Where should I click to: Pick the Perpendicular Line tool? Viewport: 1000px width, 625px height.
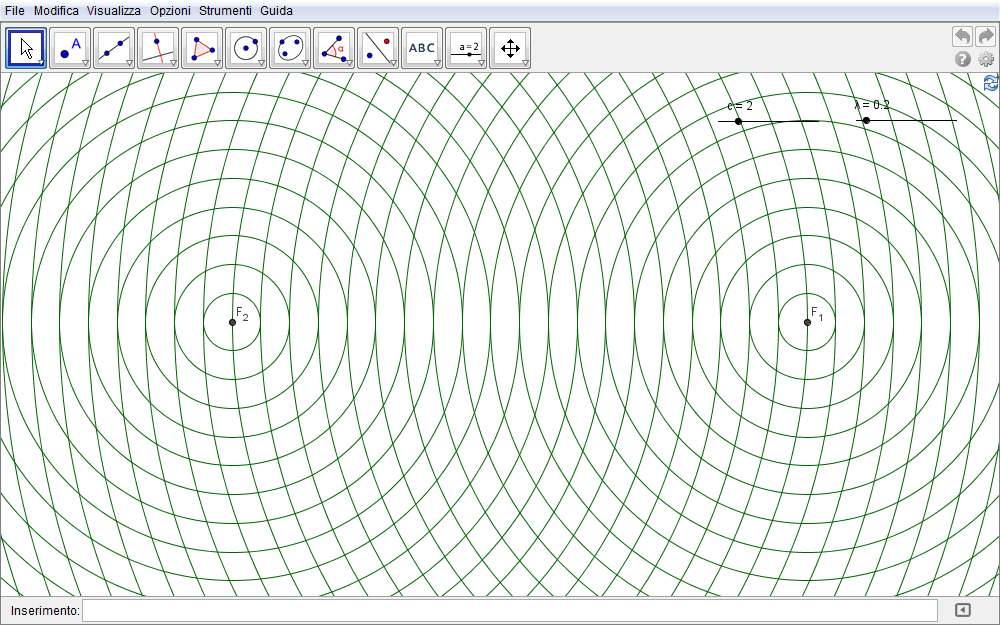click(x=158, y=48)
